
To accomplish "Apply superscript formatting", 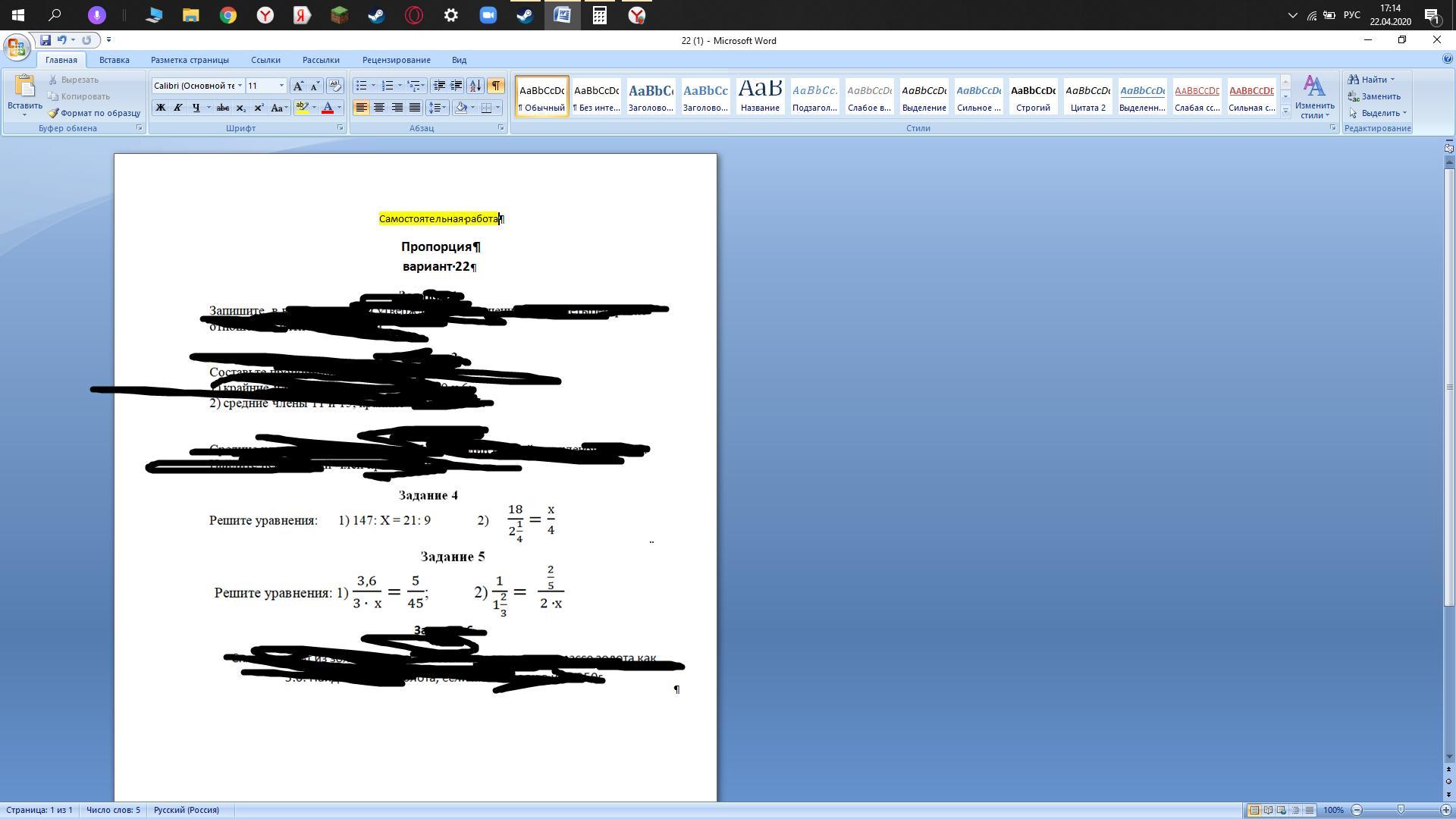I will tap(259, 108).
